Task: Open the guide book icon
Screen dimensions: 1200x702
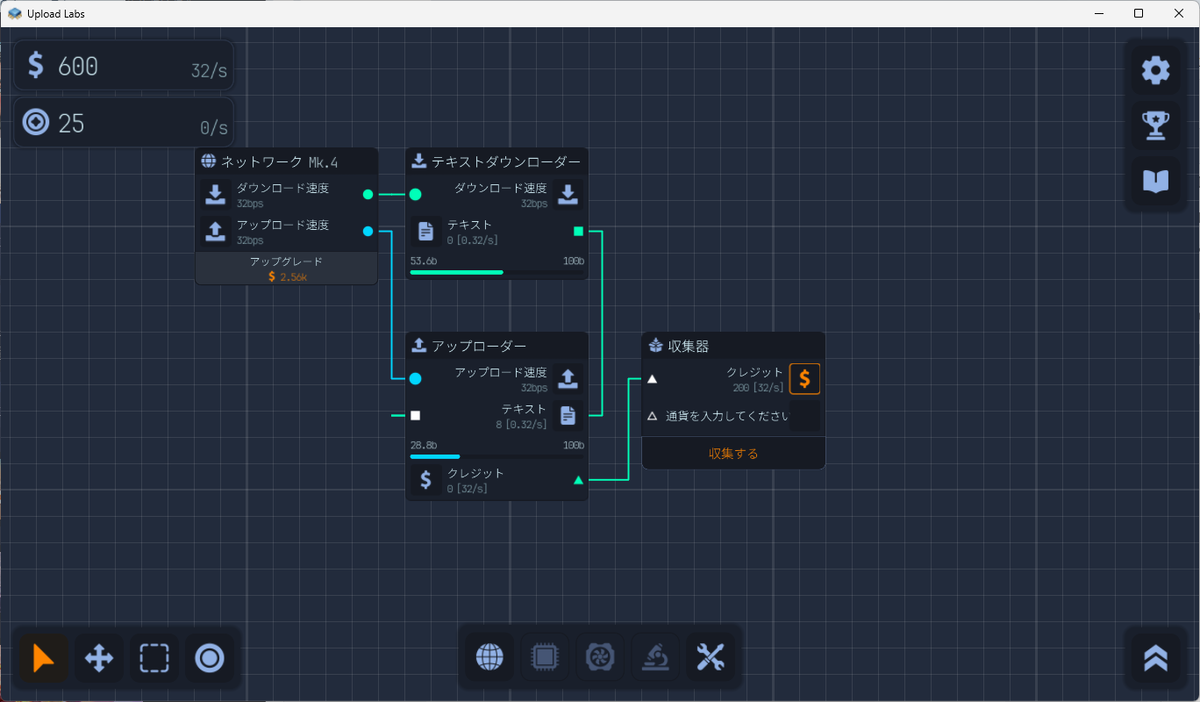Action: click(x=1155, y=181)
